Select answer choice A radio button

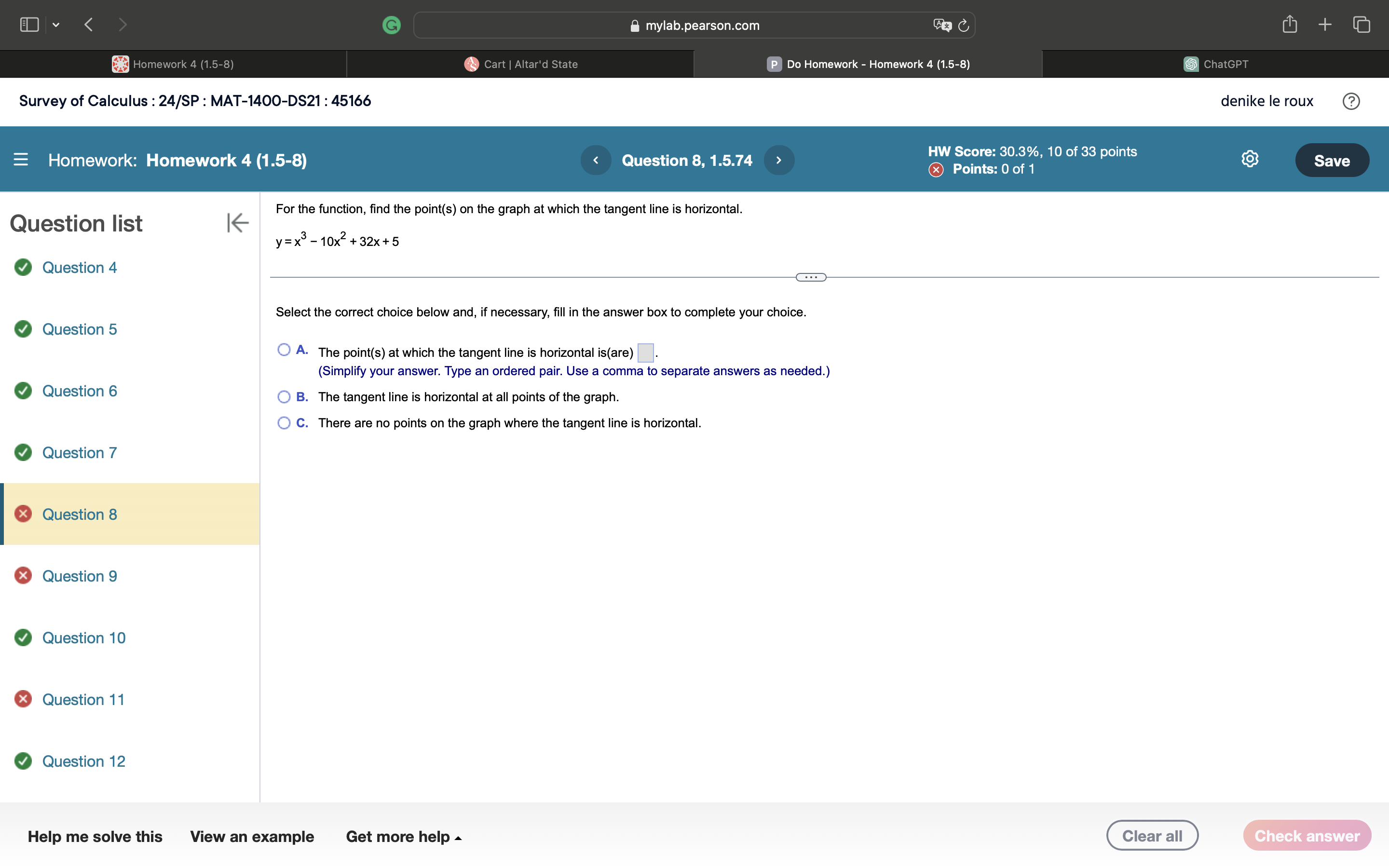[x=284, y=350]
